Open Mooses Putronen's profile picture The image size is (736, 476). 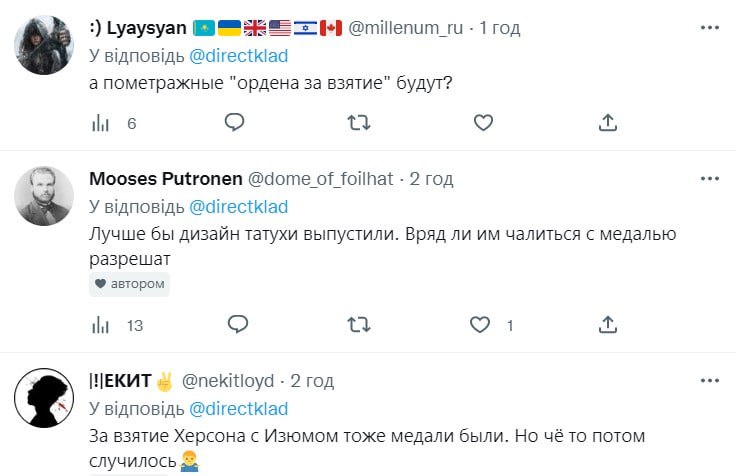(x=44, y=196)
